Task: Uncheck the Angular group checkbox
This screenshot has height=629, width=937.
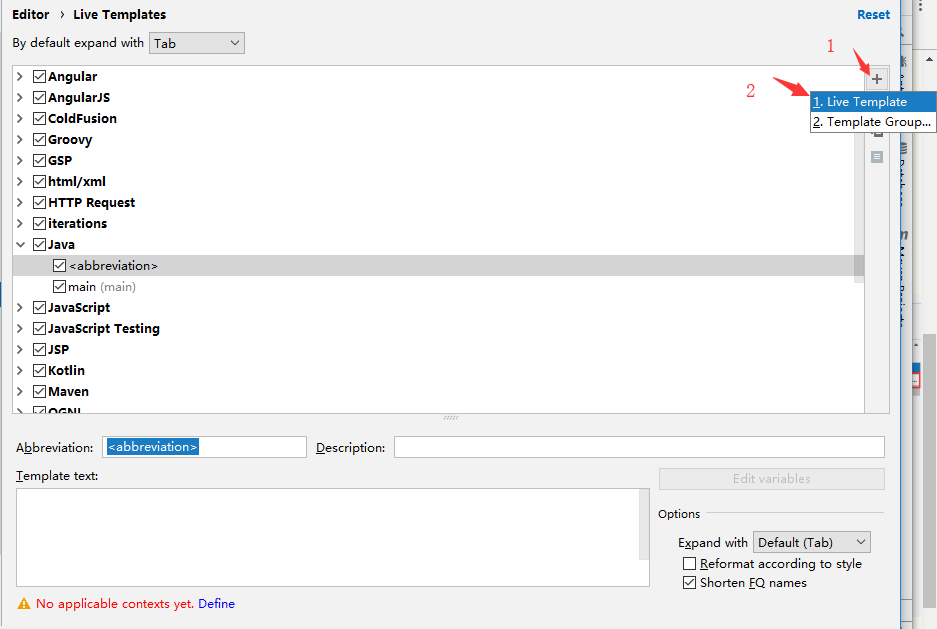Action: coord(39,76)
